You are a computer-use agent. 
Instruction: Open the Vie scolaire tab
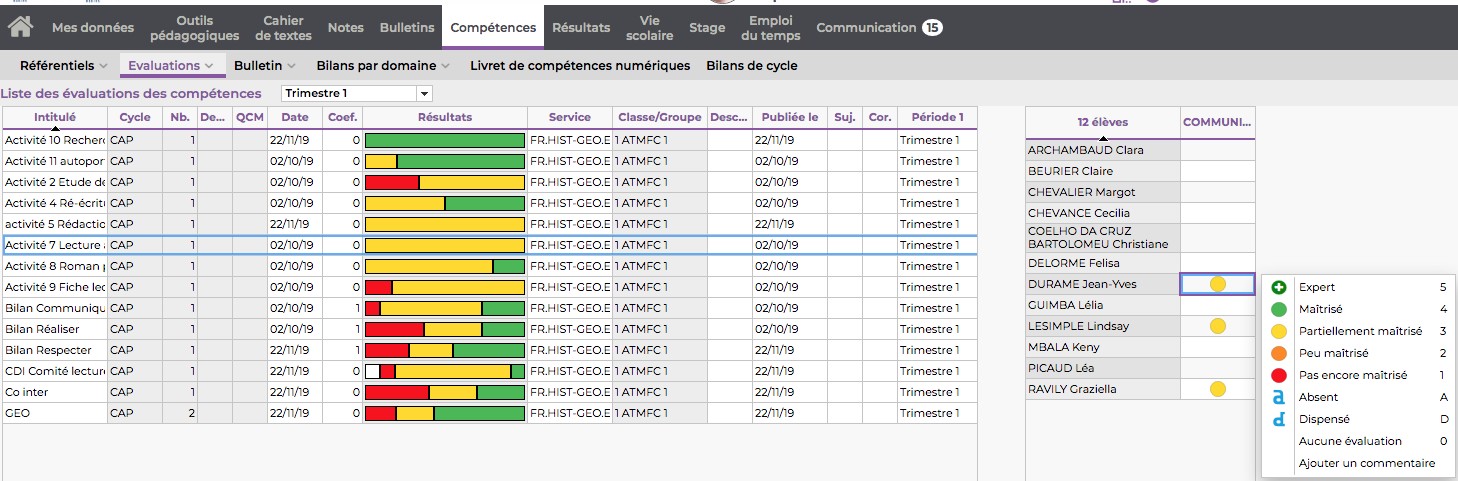[650, 28]
